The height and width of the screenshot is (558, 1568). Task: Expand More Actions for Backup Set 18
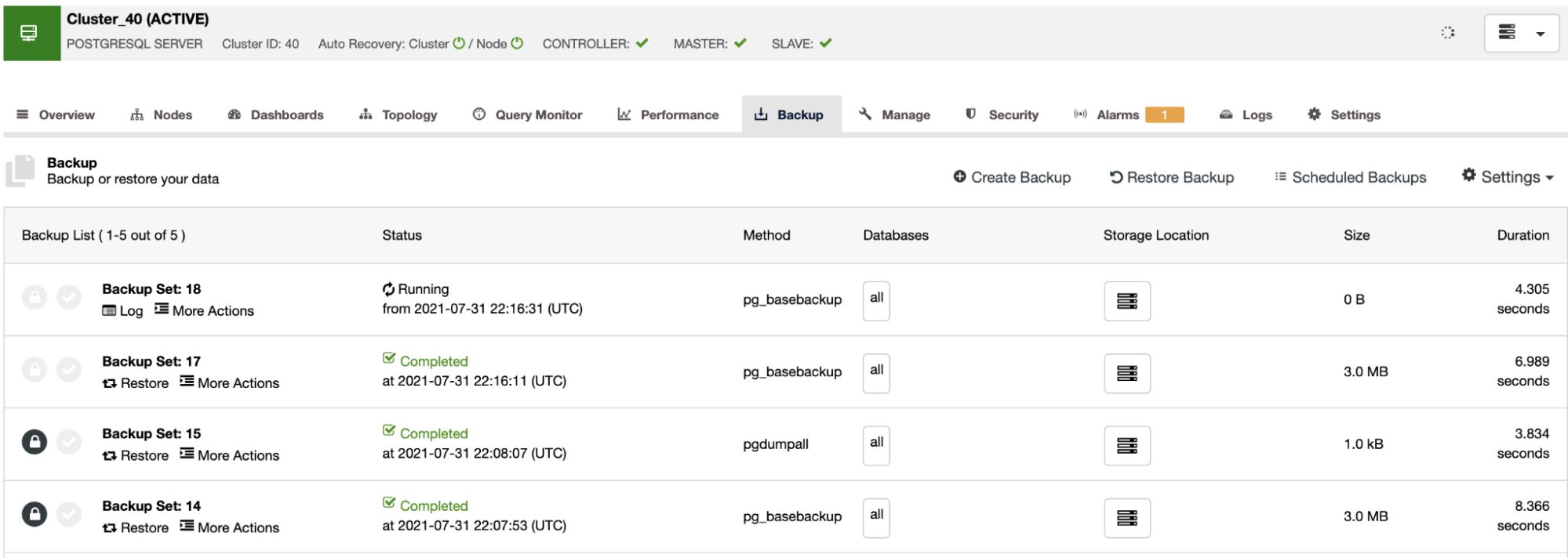tap(204, 310)
